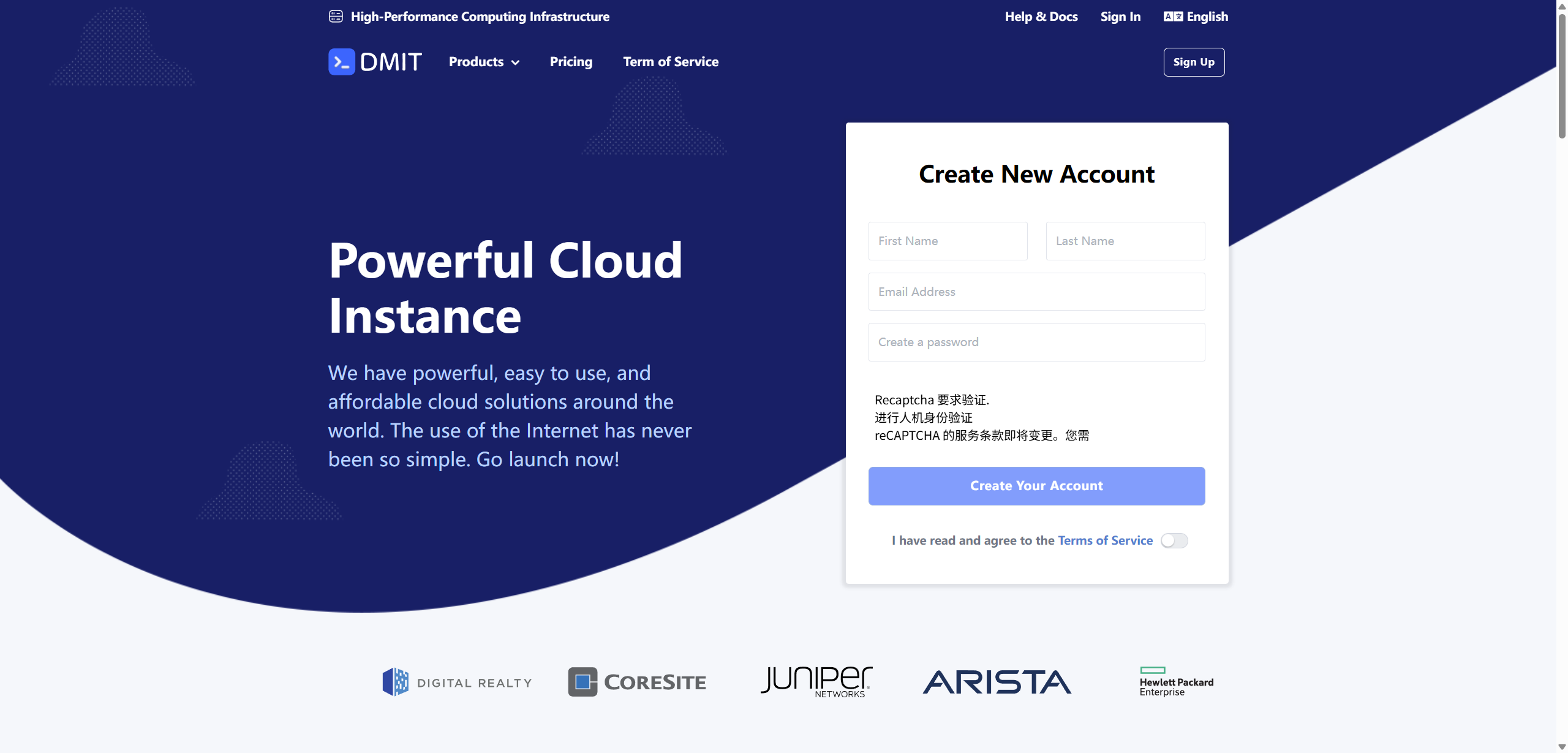
Task: Open the Terms of Service link
Action: click(1105, 540)
